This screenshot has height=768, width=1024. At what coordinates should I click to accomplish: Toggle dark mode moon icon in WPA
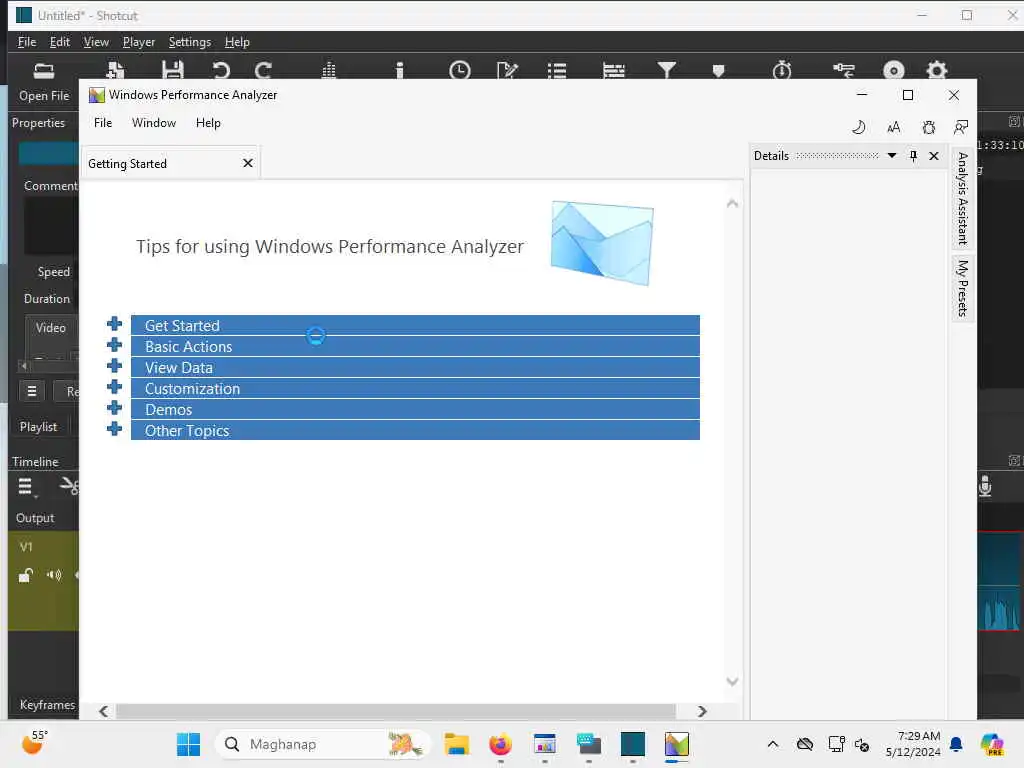[859, 127]
